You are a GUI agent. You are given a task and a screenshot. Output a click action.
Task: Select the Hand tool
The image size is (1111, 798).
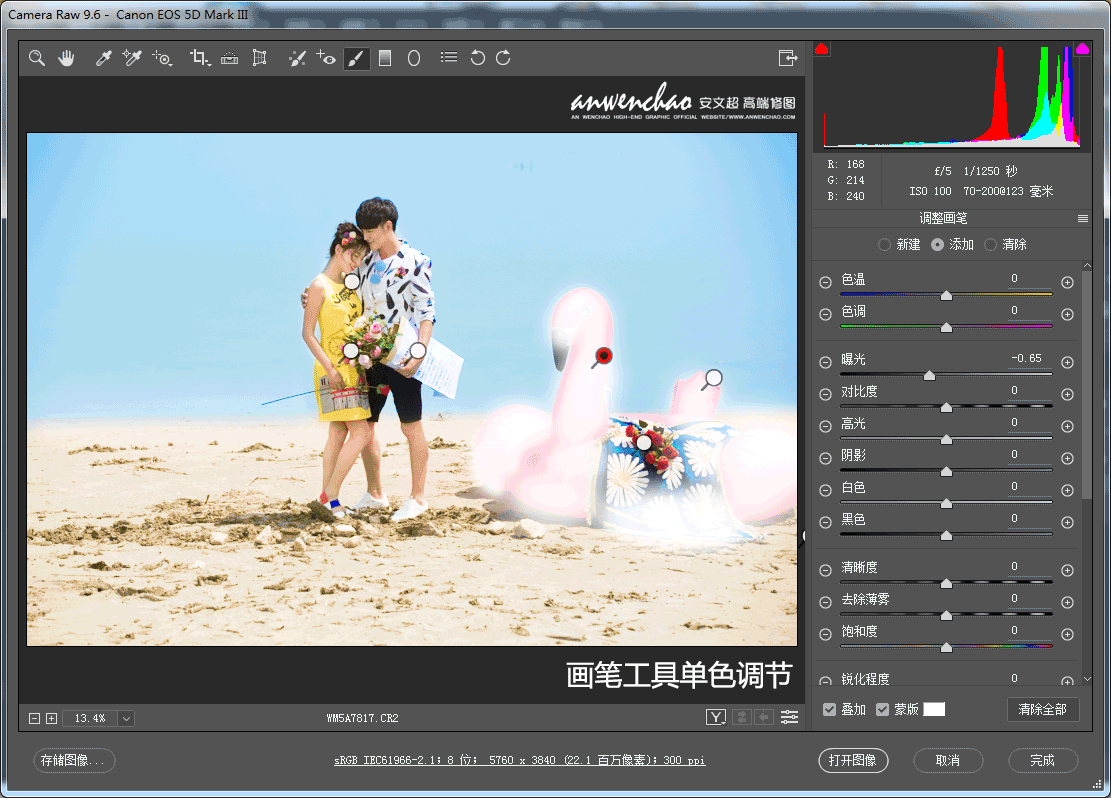pyautogui.click(x=66, y=58)
